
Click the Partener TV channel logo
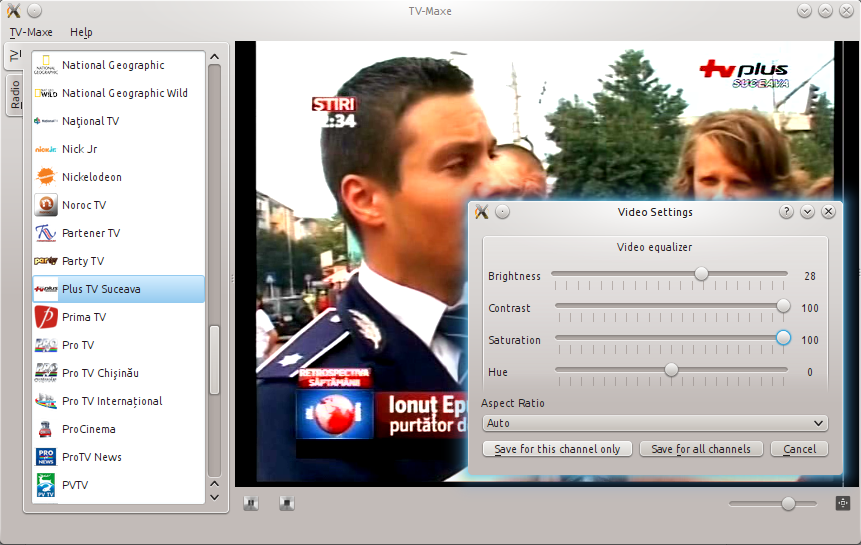point(46,233)
